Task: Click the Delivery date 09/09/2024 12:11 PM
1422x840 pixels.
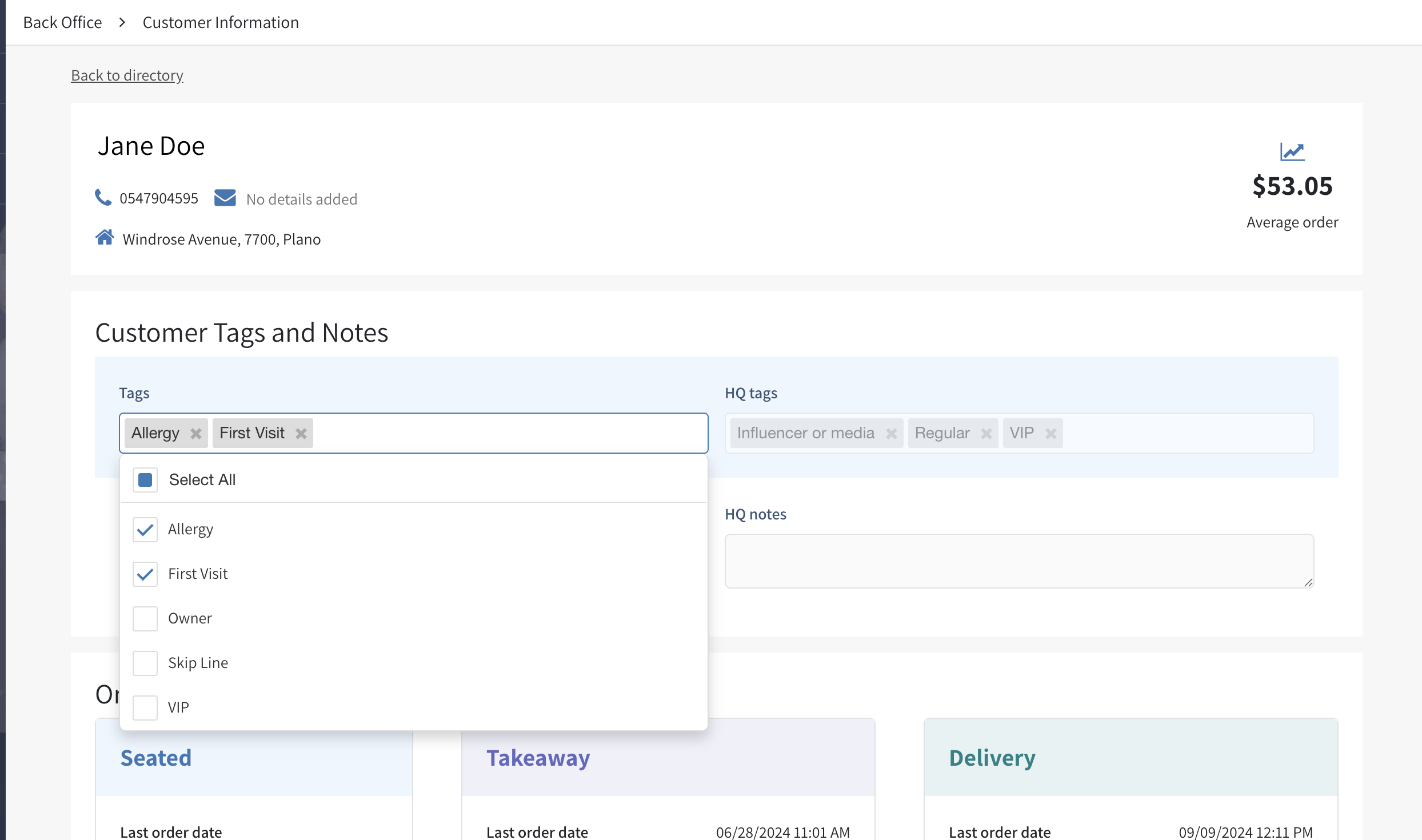Action: [1246, 832]
